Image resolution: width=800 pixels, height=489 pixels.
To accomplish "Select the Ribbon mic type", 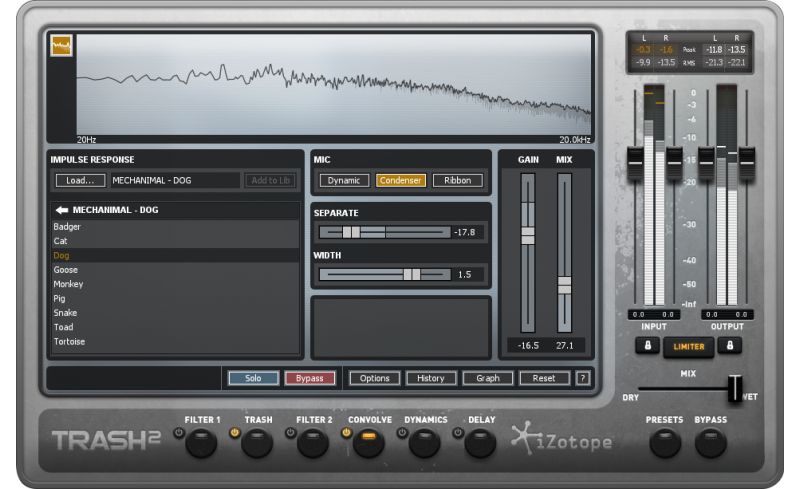I will [x=457, y=180].
